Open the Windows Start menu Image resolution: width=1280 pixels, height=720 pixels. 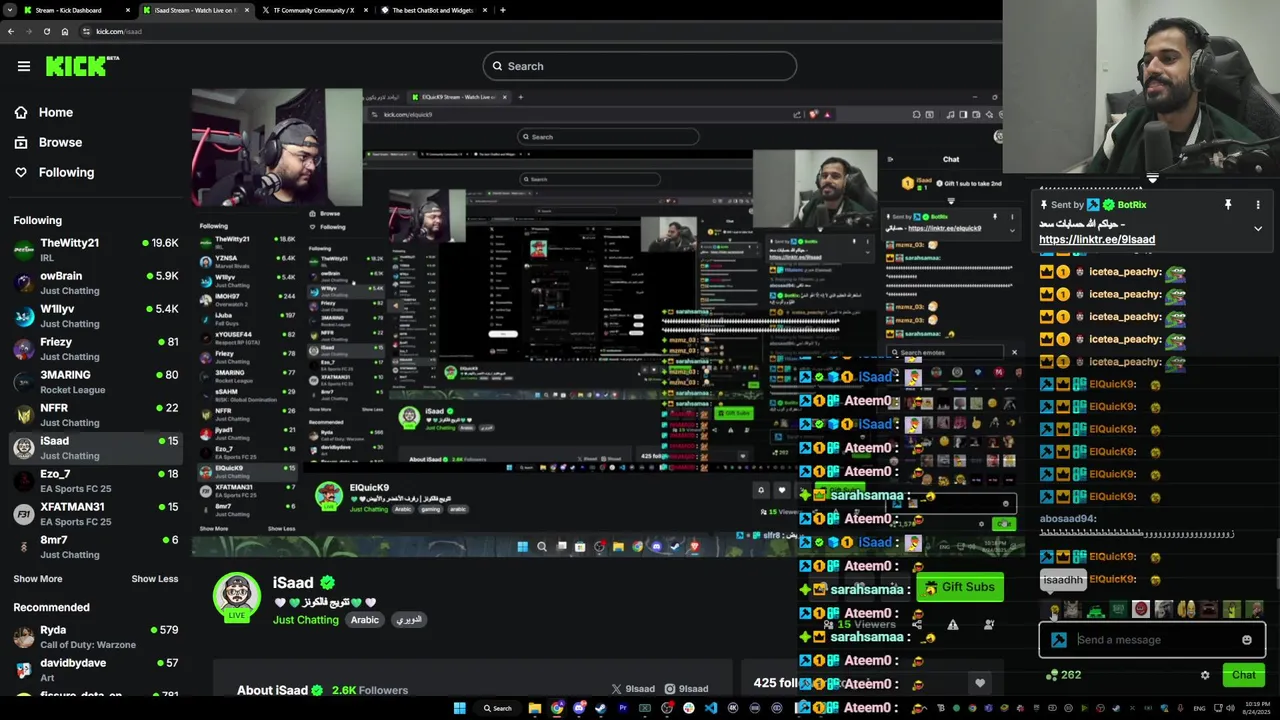459,708
